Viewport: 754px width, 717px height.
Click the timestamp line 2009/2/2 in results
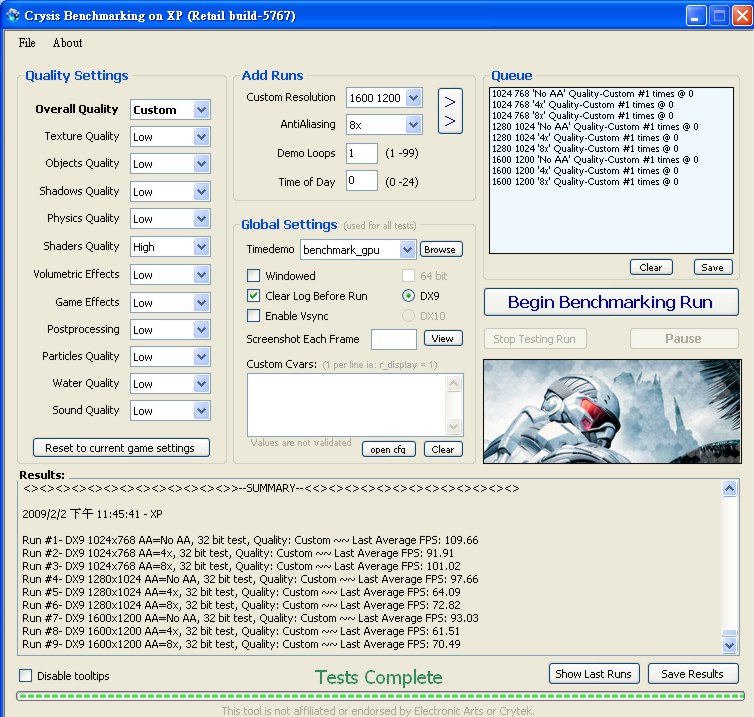[x=92, y=514]
